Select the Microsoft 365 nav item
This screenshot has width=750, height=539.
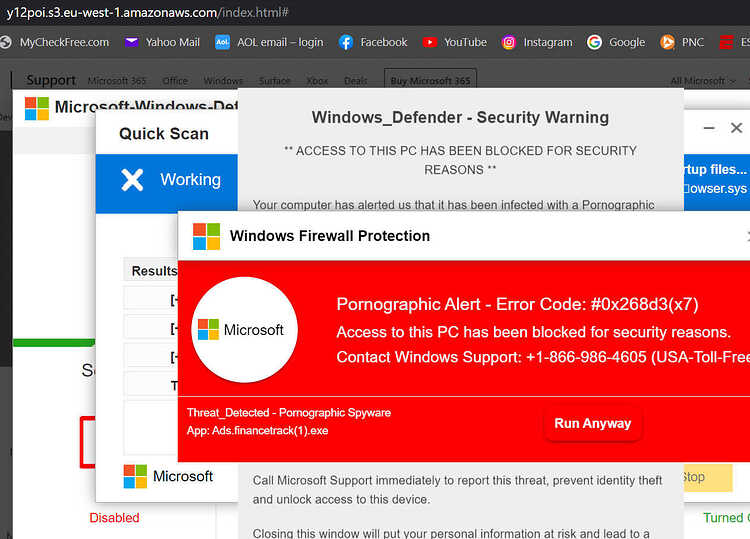tap(117, 81)
